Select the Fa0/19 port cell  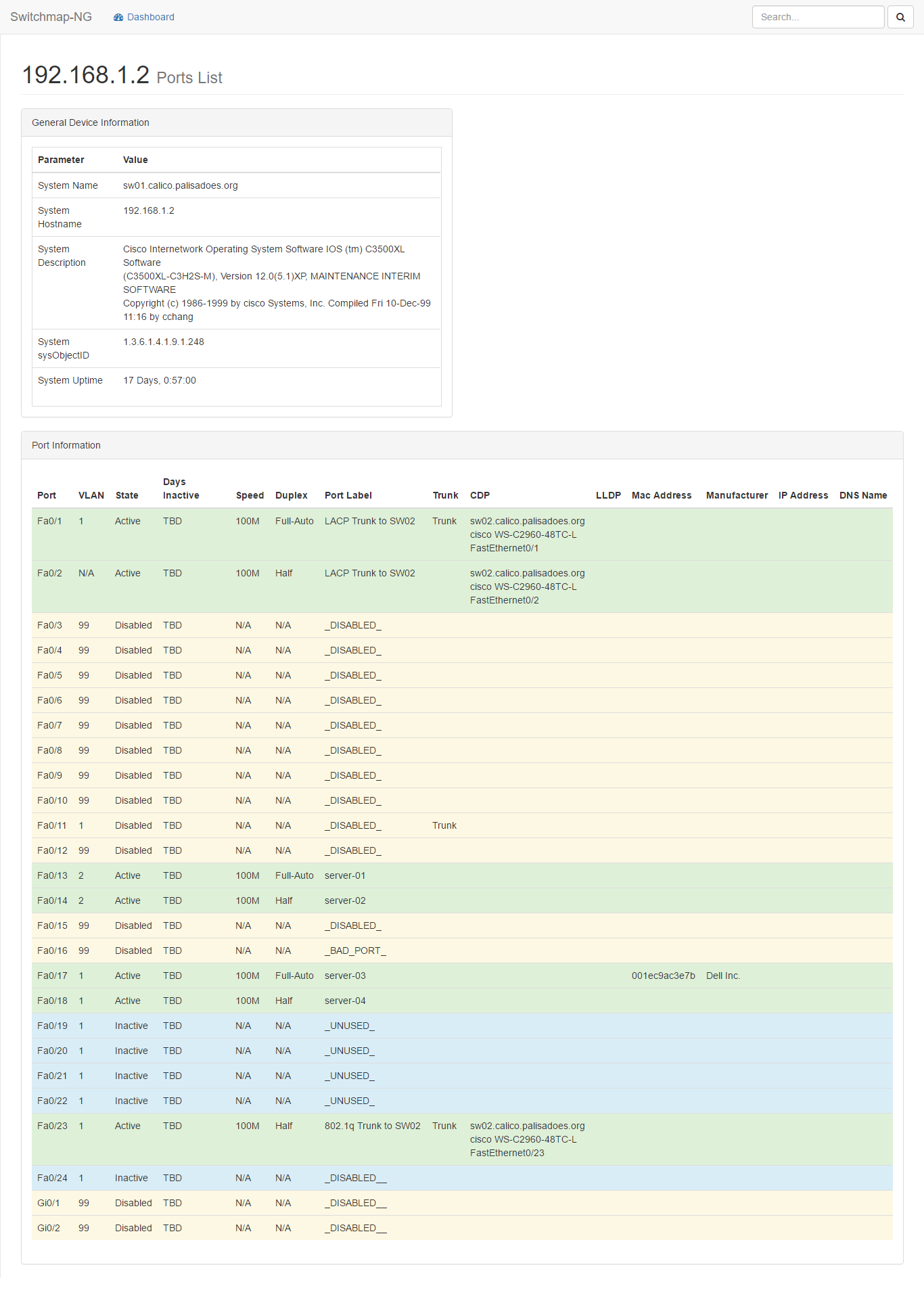[x=52, y=1026]
